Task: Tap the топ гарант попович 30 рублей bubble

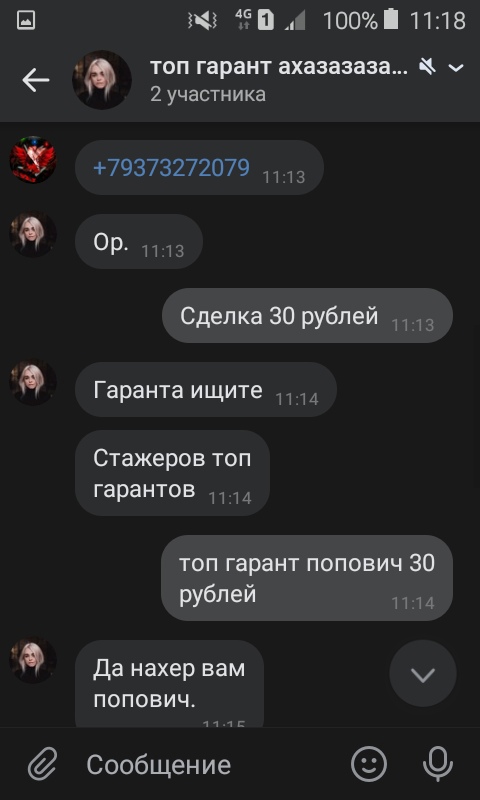Action: [x=307, y=578]
